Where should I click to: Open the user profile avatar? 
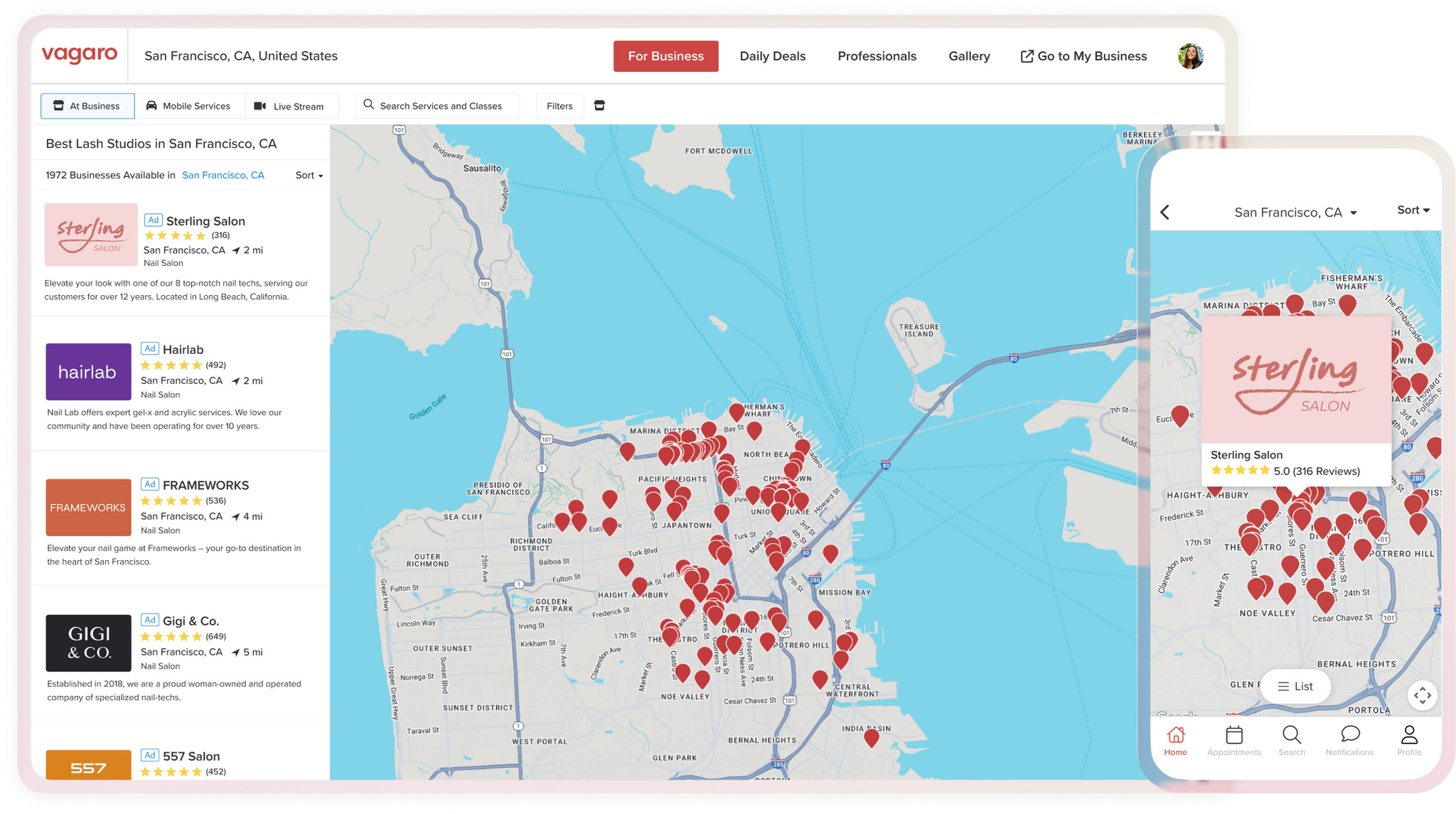click(x=1190, y=56)
